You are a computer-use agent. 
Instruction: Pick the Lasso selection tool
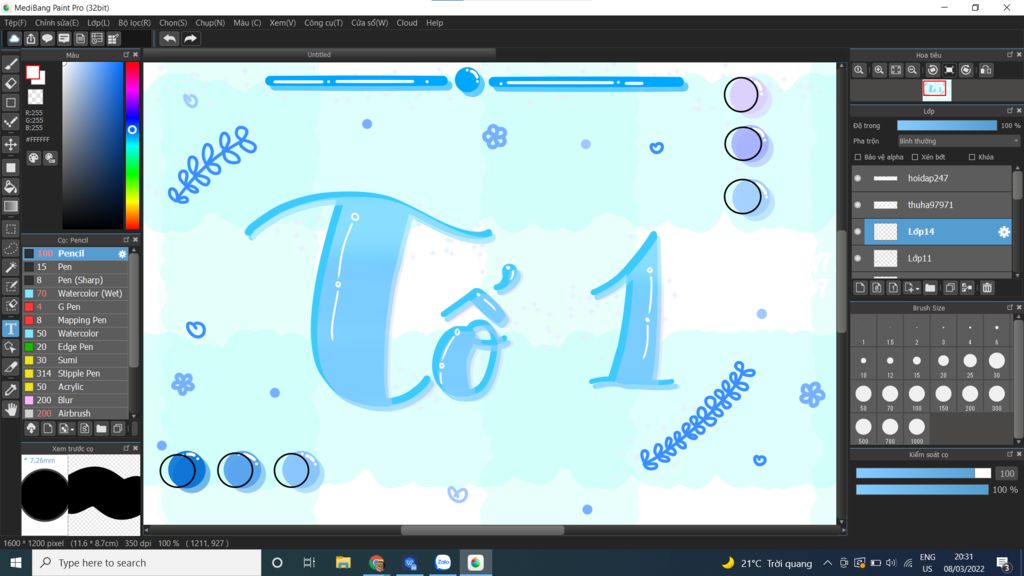[10, 249]
